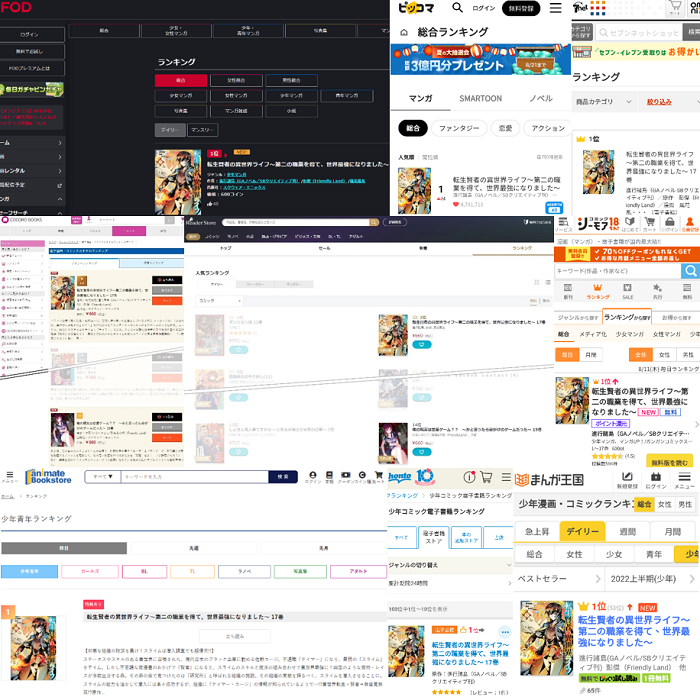The height and width of the screenshot is (697, 700).
Task: Click animate Bookstore login person icon
Action: tap(312, 477)
